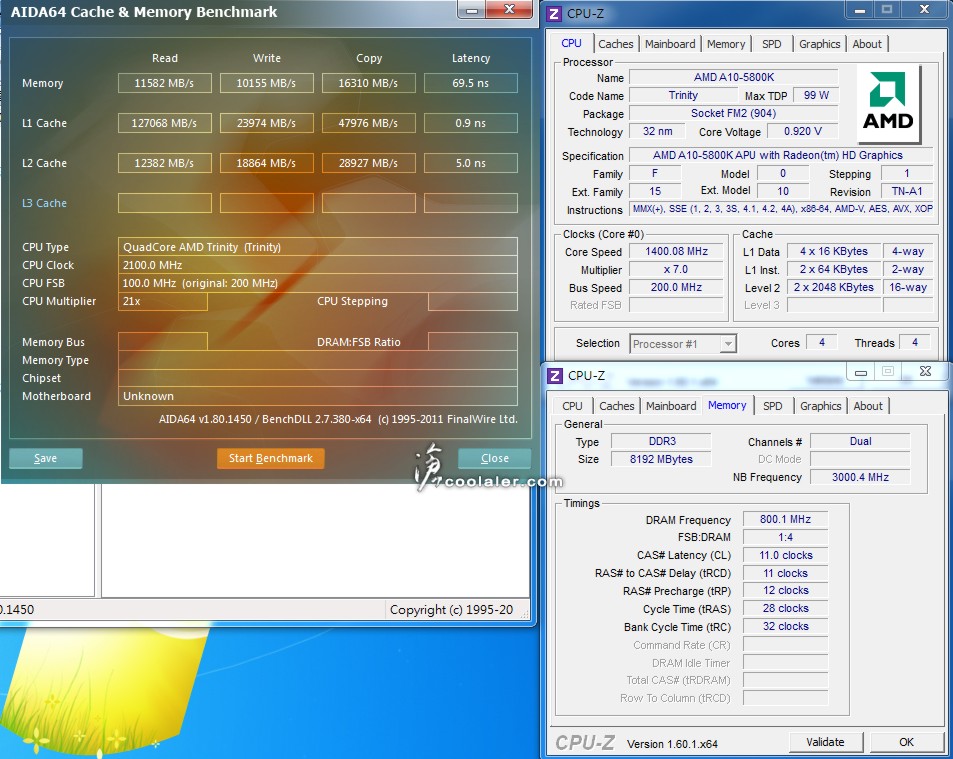This screenshot has width=953, height=759.
Task: Open About tab in upper CPU-Z window
Action: tap(867, 44)
